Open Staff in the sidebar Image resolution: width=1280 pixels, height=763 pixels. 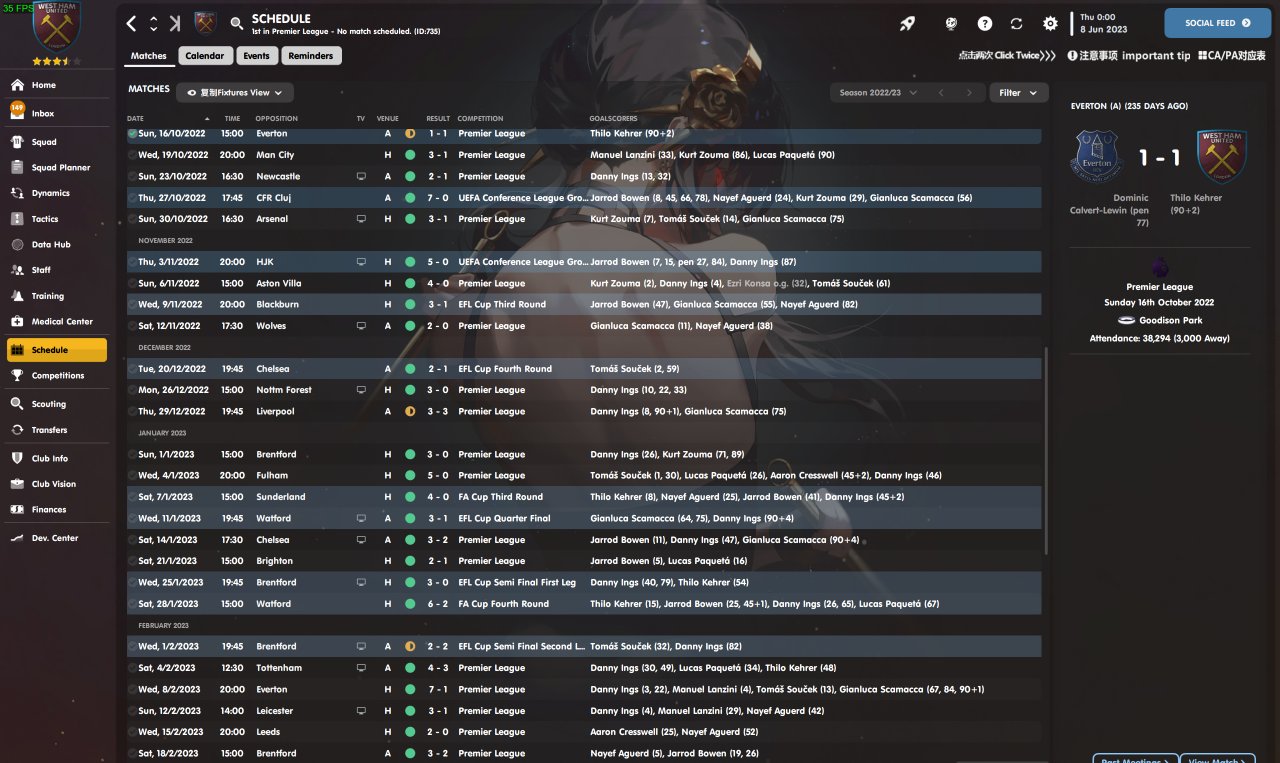point(59,270)
